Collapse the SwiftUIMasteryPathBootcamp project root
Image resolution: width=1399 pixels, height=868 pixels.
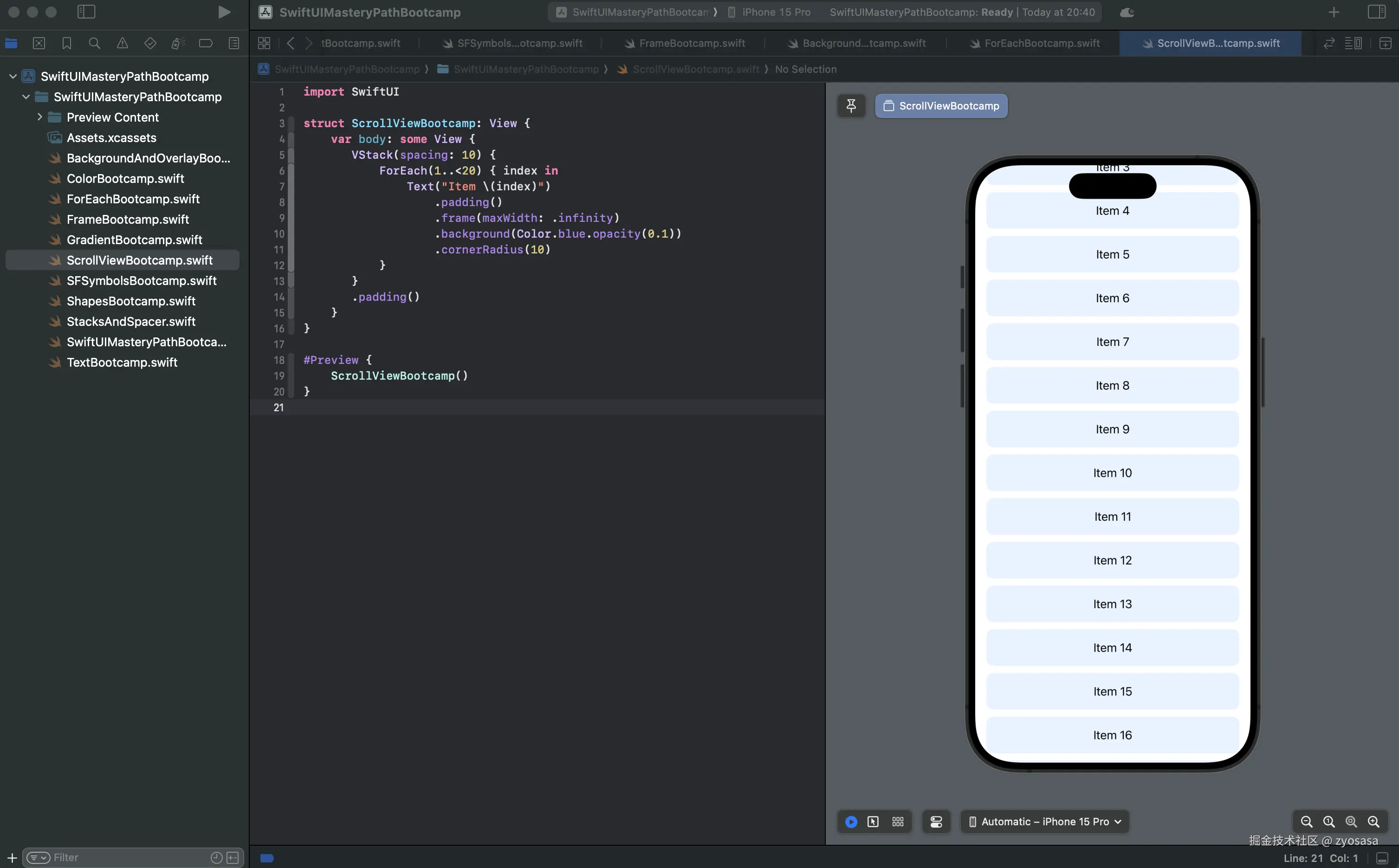[x=13, y=76]
